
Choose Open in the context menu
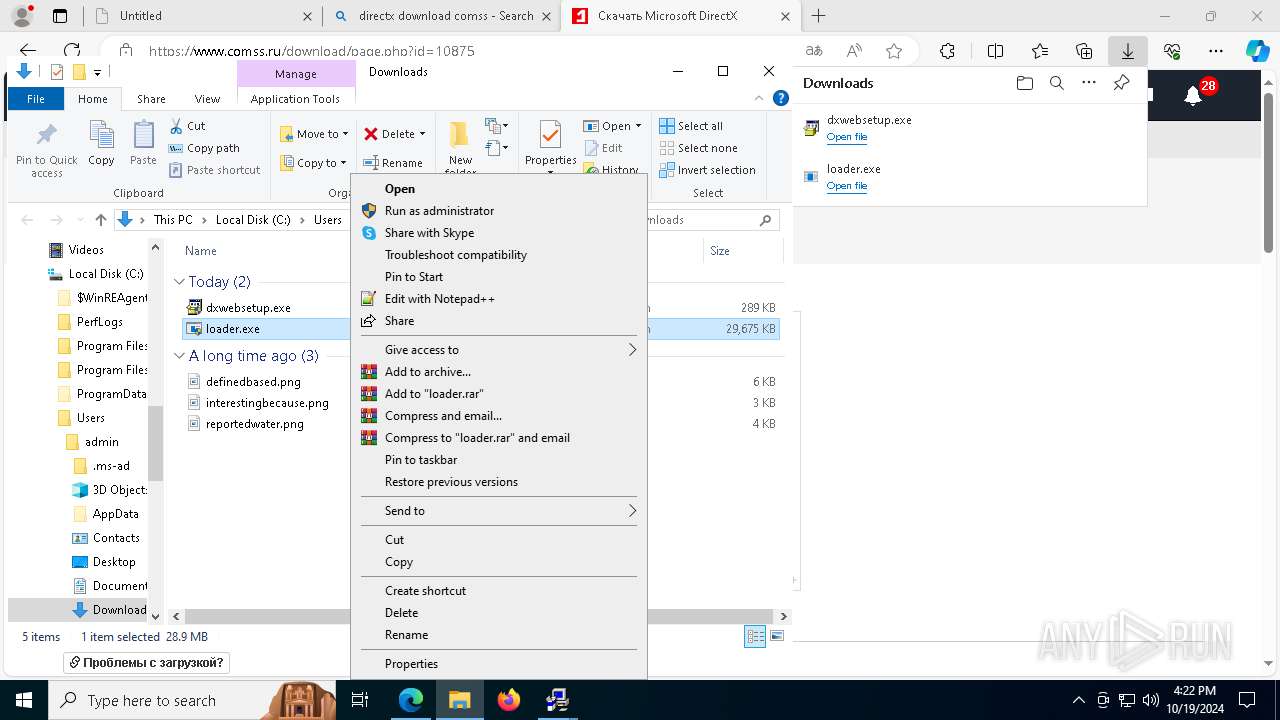499,189
